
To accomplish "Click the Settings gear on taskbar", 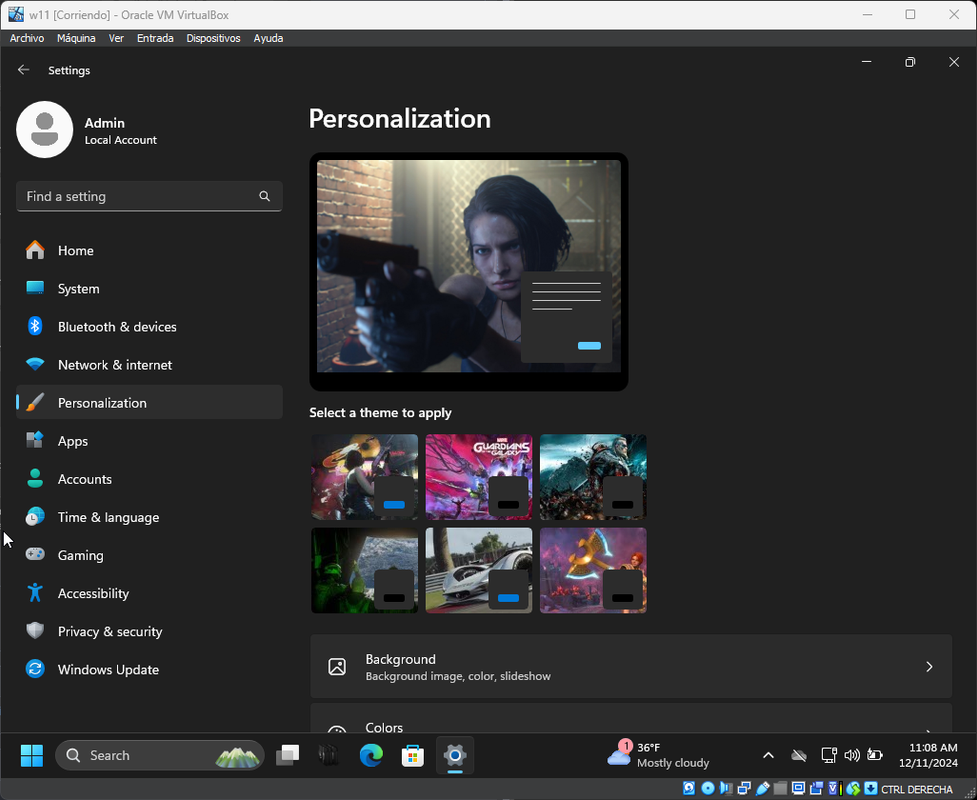I will [455, 755].
